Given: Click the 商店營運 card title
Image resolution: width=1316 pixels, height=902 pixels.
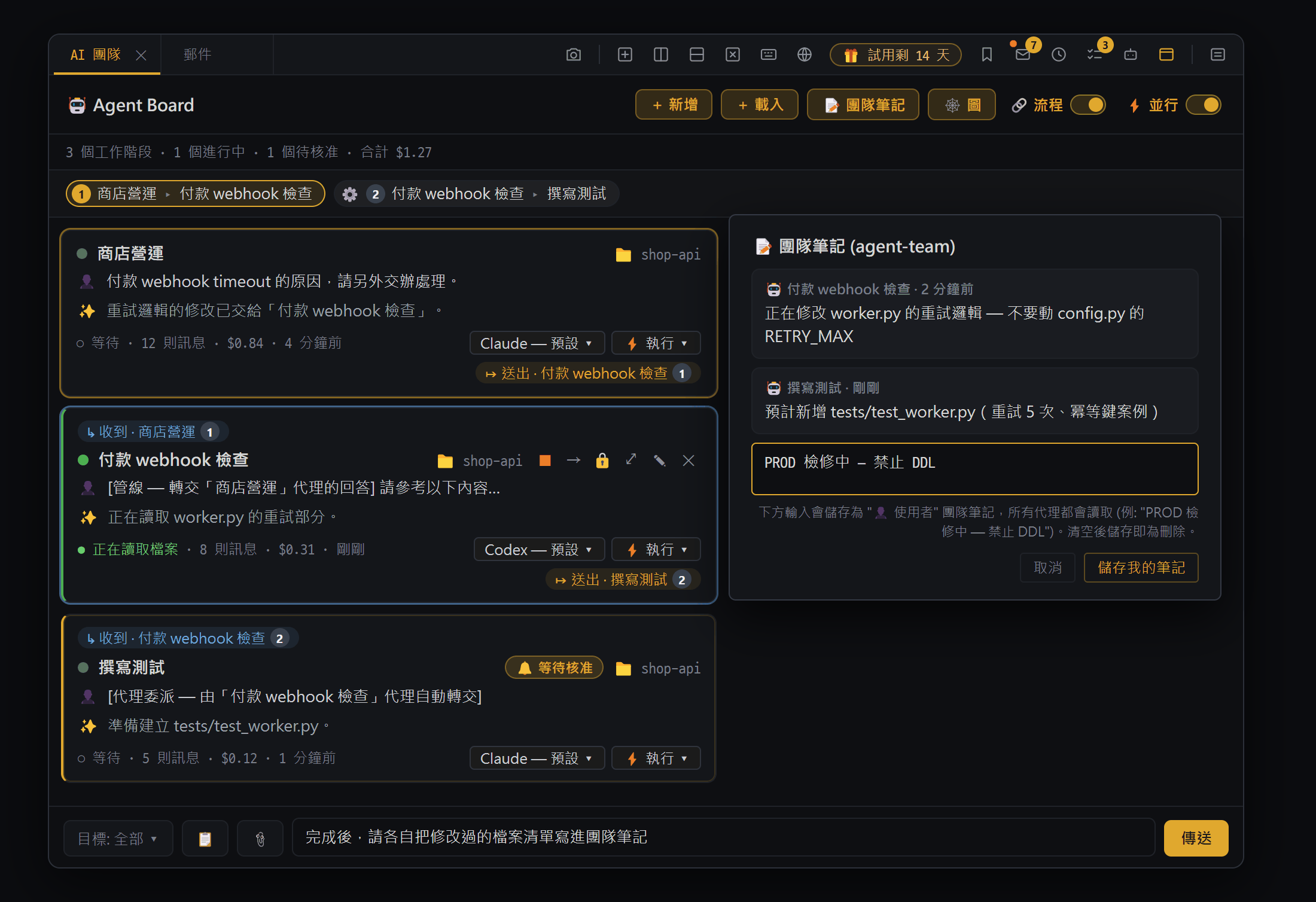Looking at the screenshot, I should tap(130, 254).
